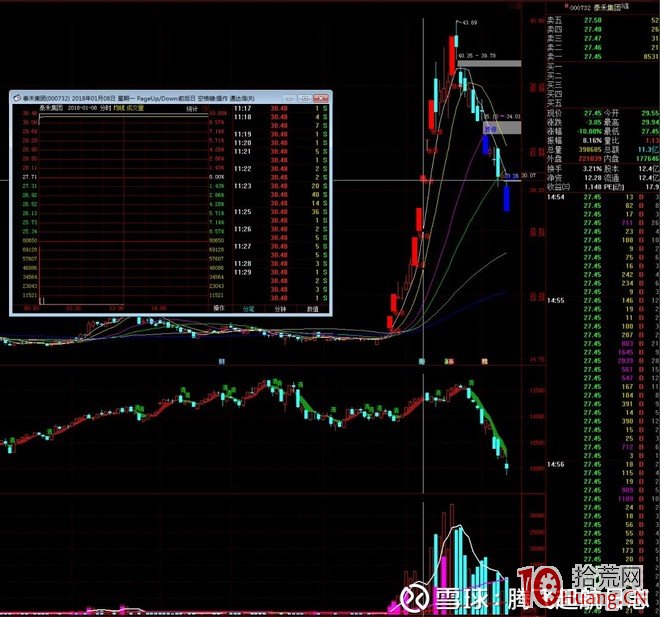Click the 换手 value 3.21%
The height and width of the screenshot is (617, 660).
593,168
